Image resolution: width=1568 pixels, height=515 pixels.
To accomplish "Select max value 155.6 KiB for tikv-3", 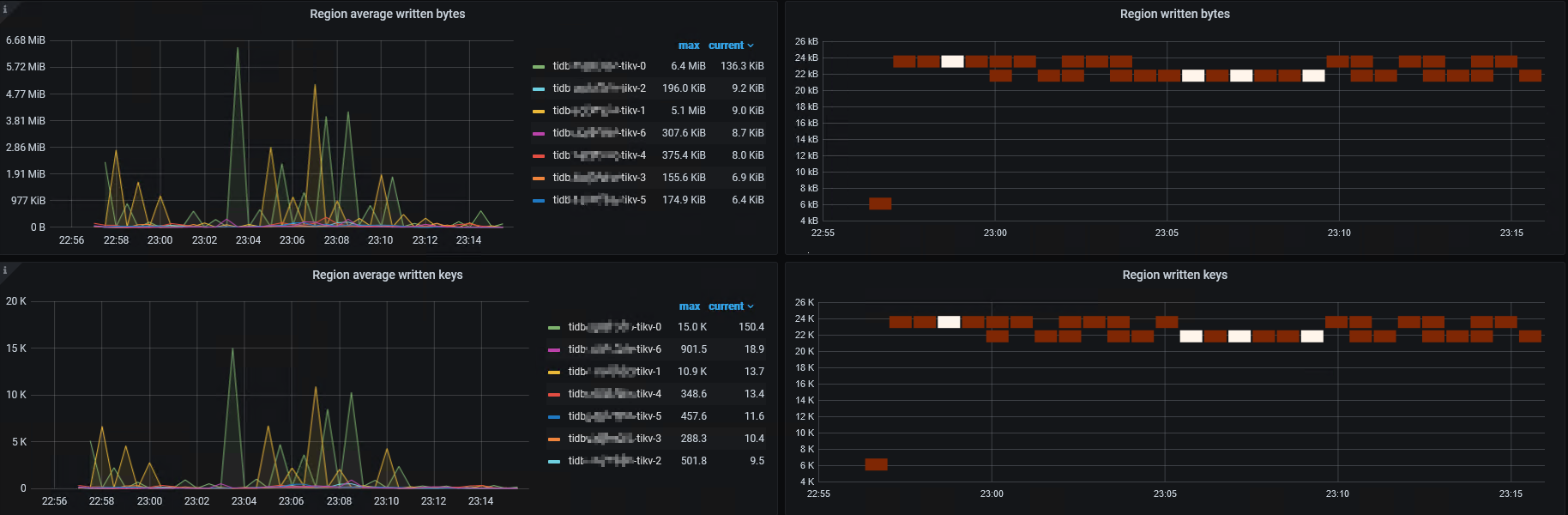I will (x=684, y=178).
